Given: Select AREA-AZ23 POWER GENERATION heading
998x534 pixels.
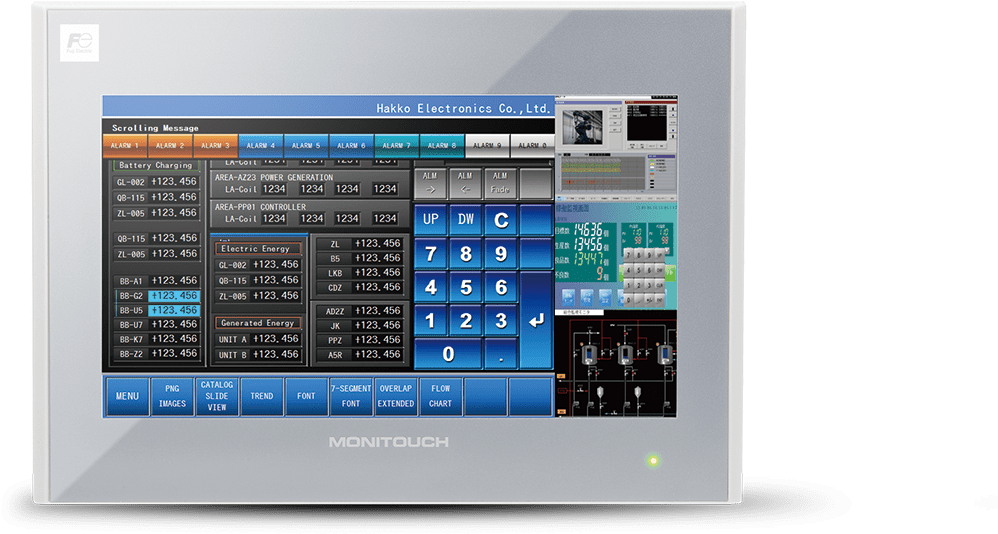Looking at the screenshot, I should pos(274,178).
